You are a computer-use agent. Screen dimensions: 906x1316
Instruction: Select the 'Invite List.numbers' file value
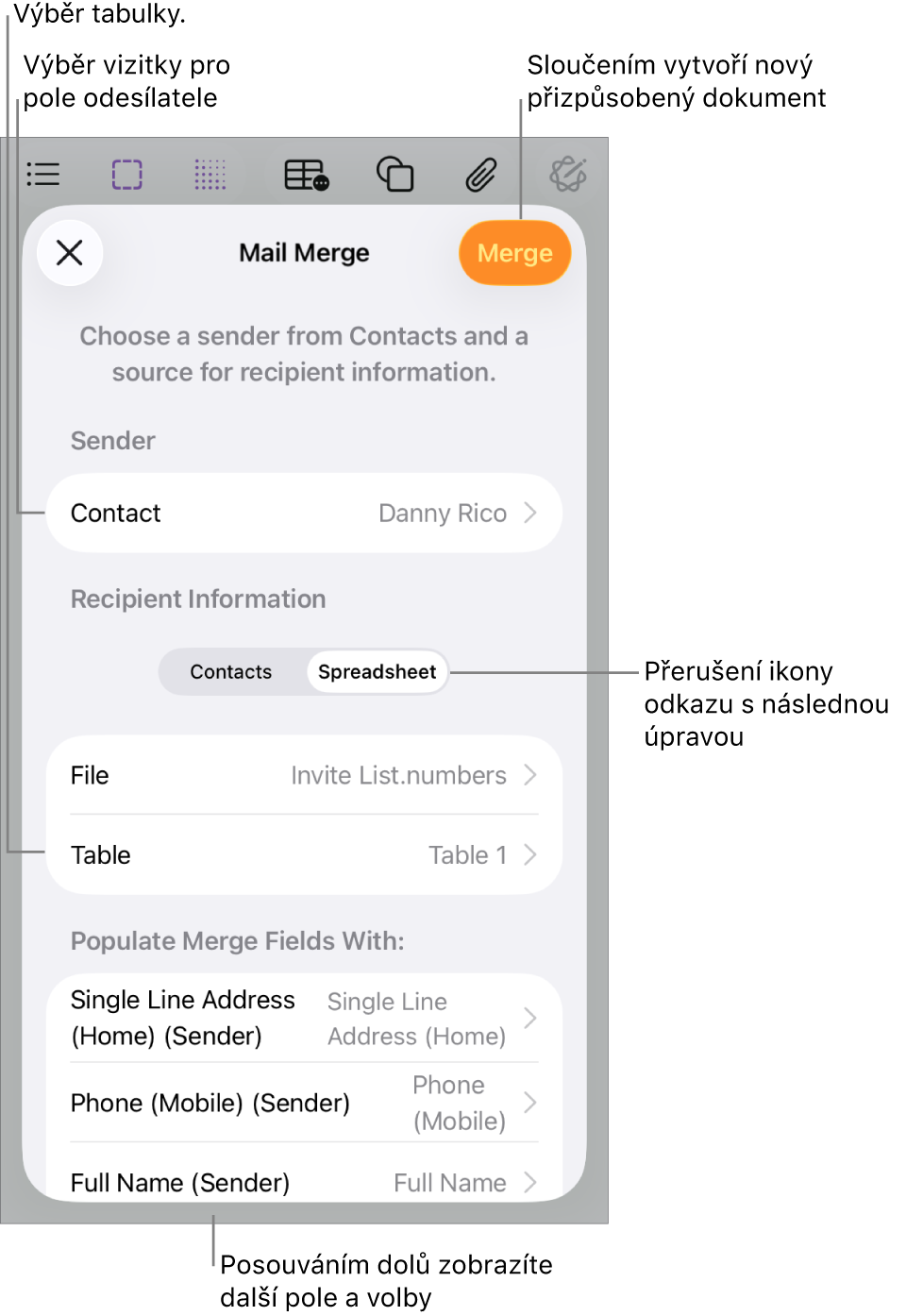398,775
